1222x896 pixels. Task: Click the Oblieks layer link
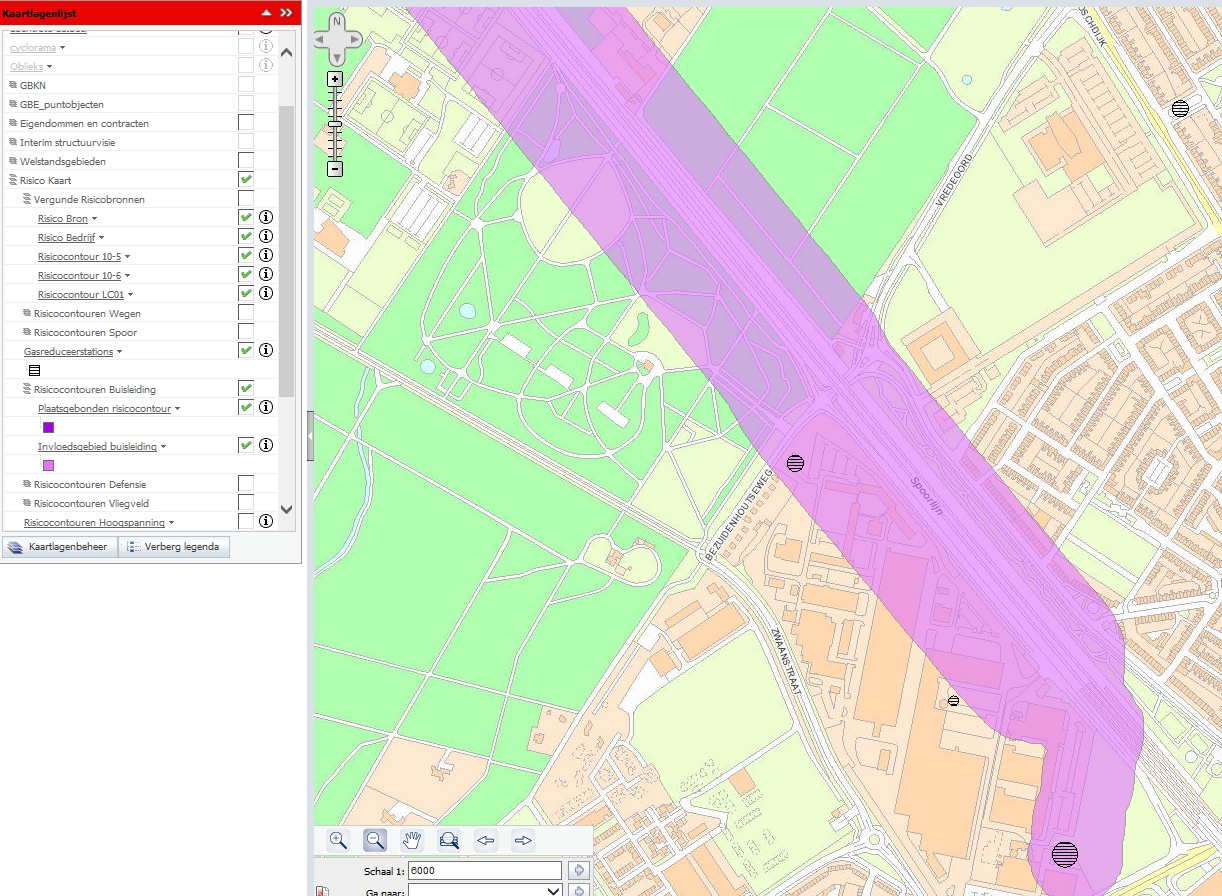pos(26,66)
